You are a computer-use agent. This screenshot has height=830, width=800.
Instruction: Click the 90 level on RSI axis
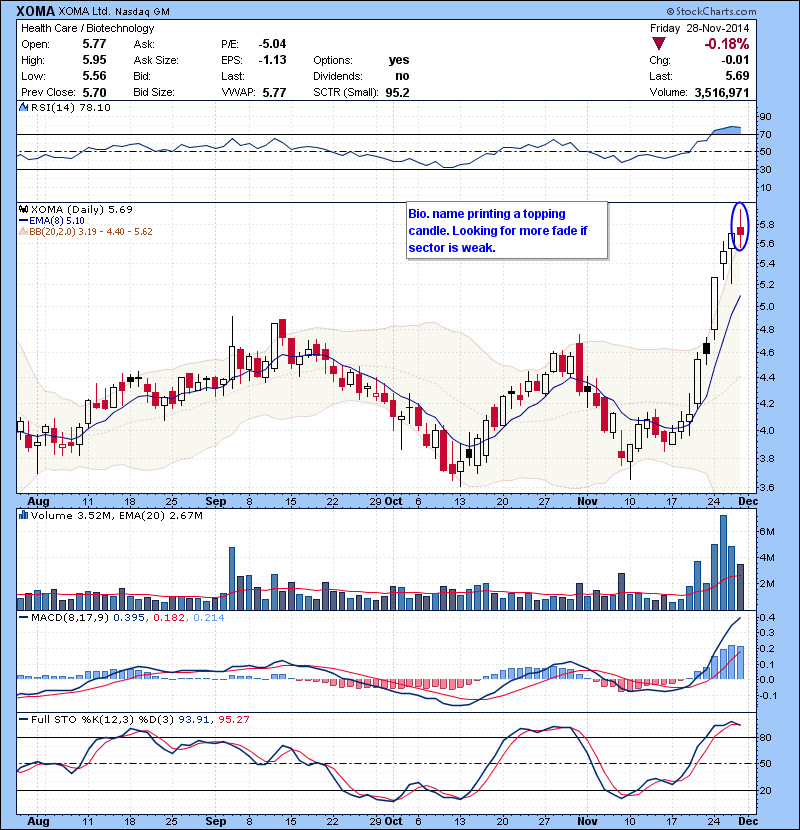point(766,116)
